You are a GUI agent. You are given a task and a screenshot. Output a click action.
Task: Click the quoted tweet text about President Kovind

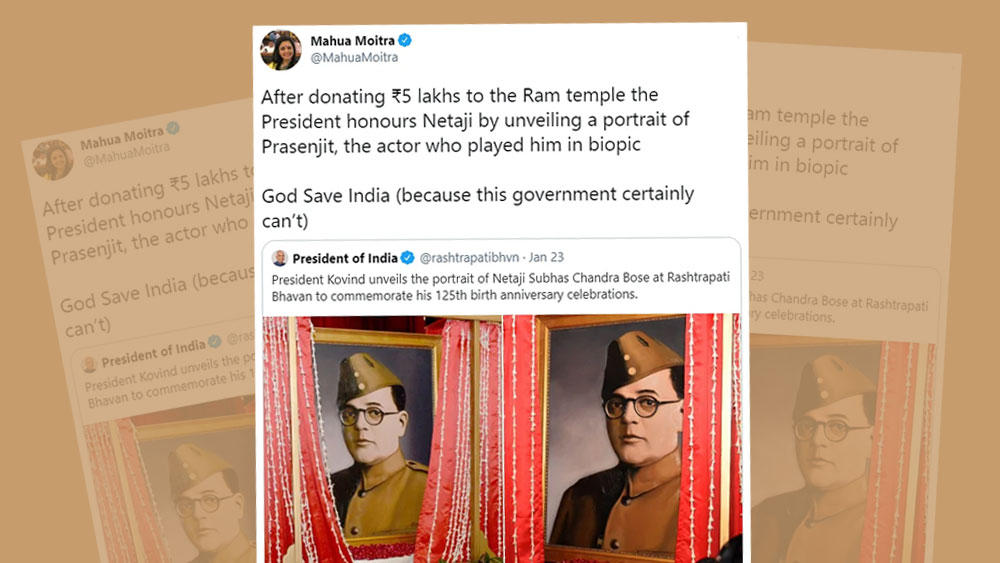click(x=501, y=286)
